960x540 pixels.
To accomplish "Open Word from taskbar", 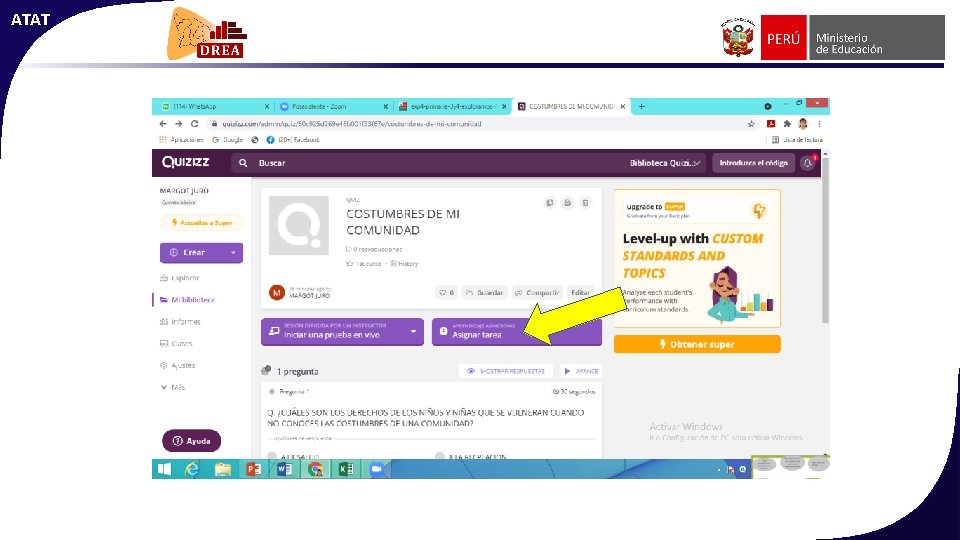I will (284, 469).
